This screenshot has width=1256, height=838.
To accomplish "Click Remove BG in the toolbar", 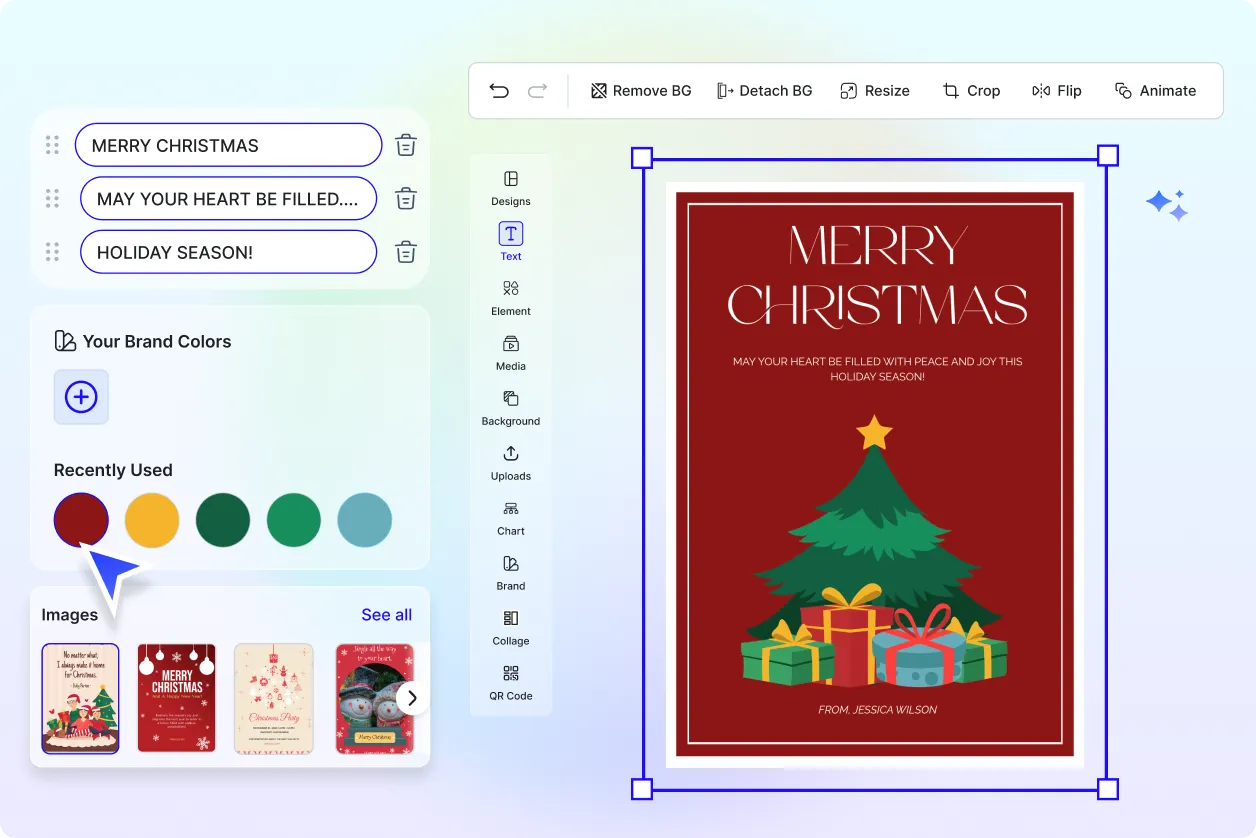I will pos(640,90).
